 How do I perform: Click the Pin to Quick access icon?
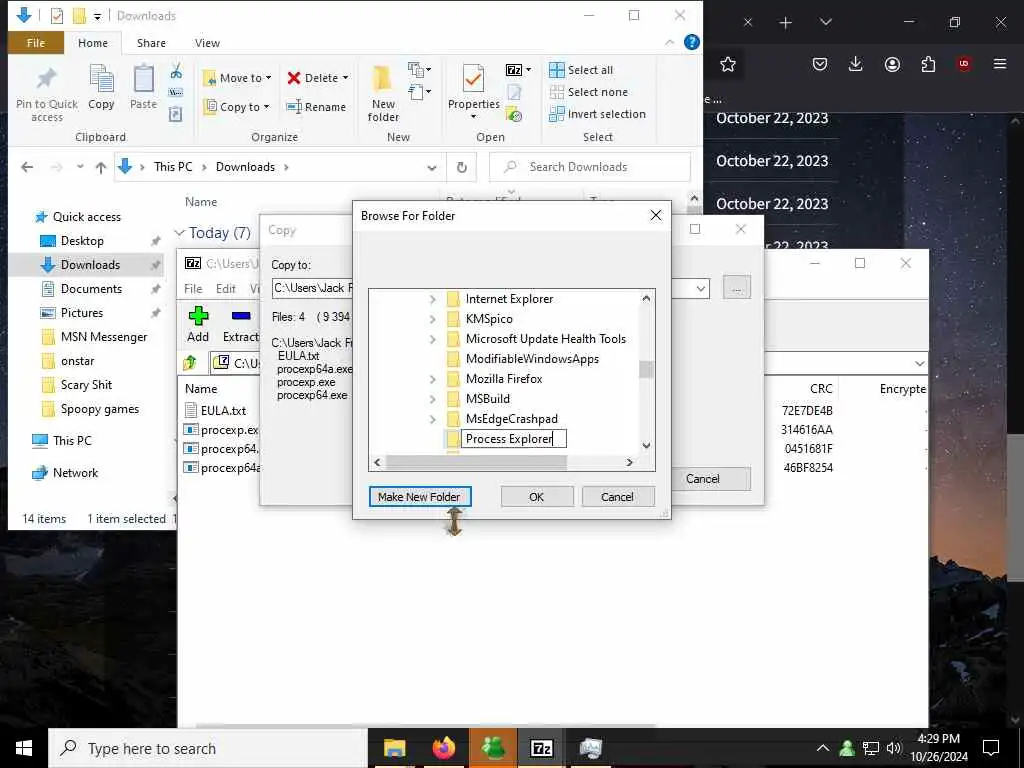tap(46, 80)
